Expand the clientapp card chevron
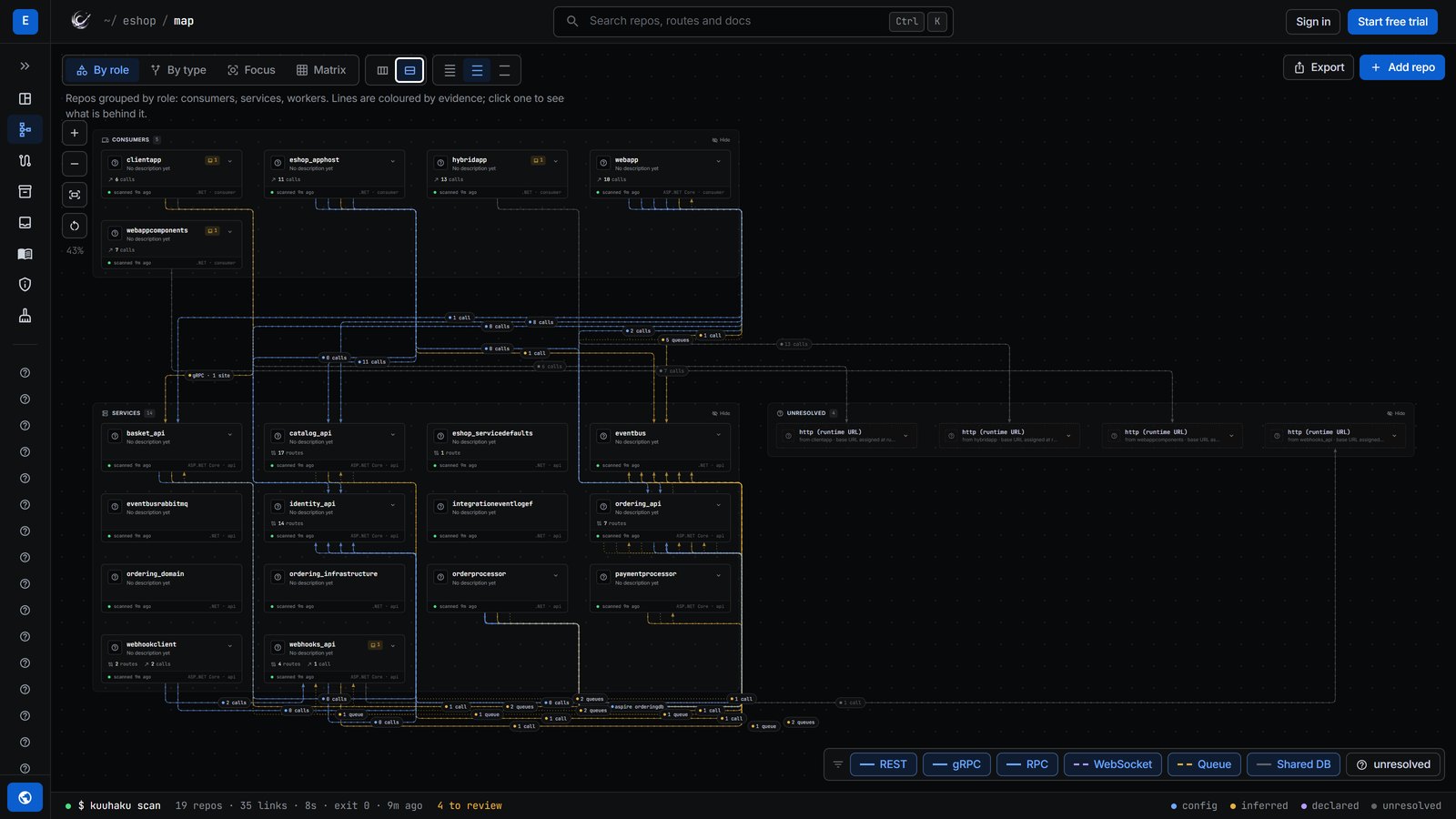Screen dimensions: 1456x819 (230, 161)
